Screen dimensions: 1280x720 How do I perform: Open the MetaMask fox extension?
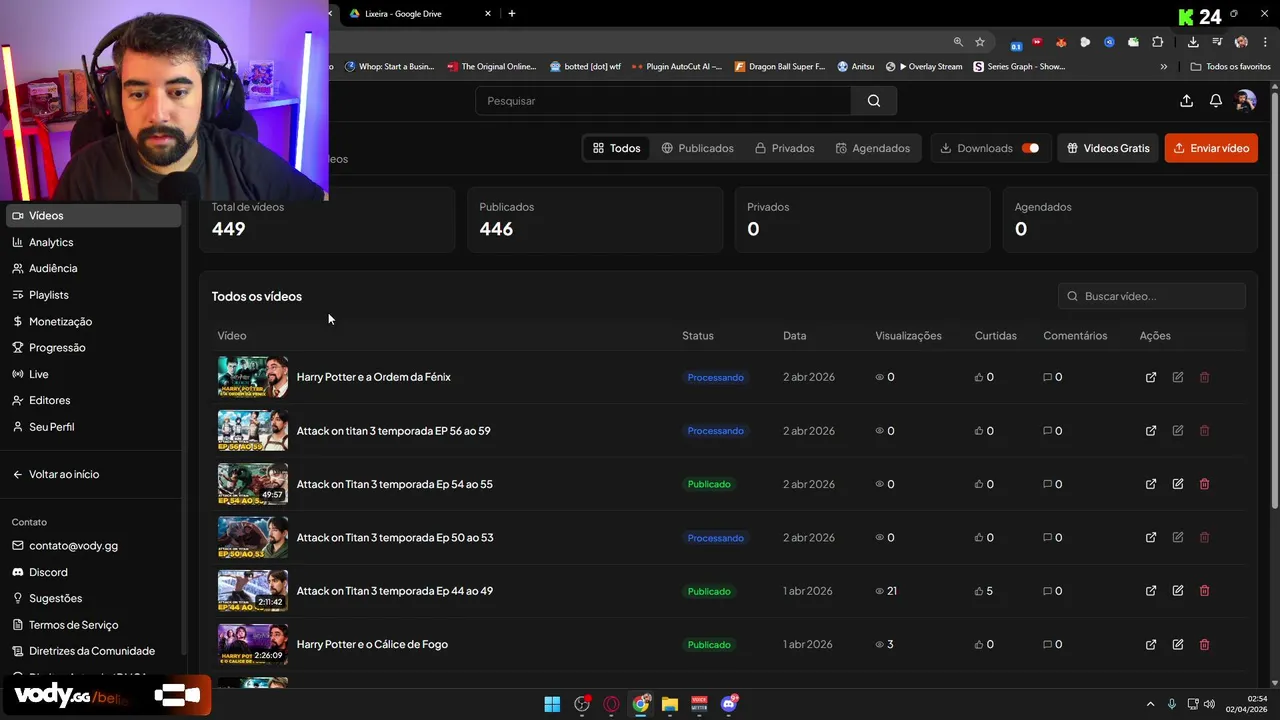click(x=1061, y=42)
